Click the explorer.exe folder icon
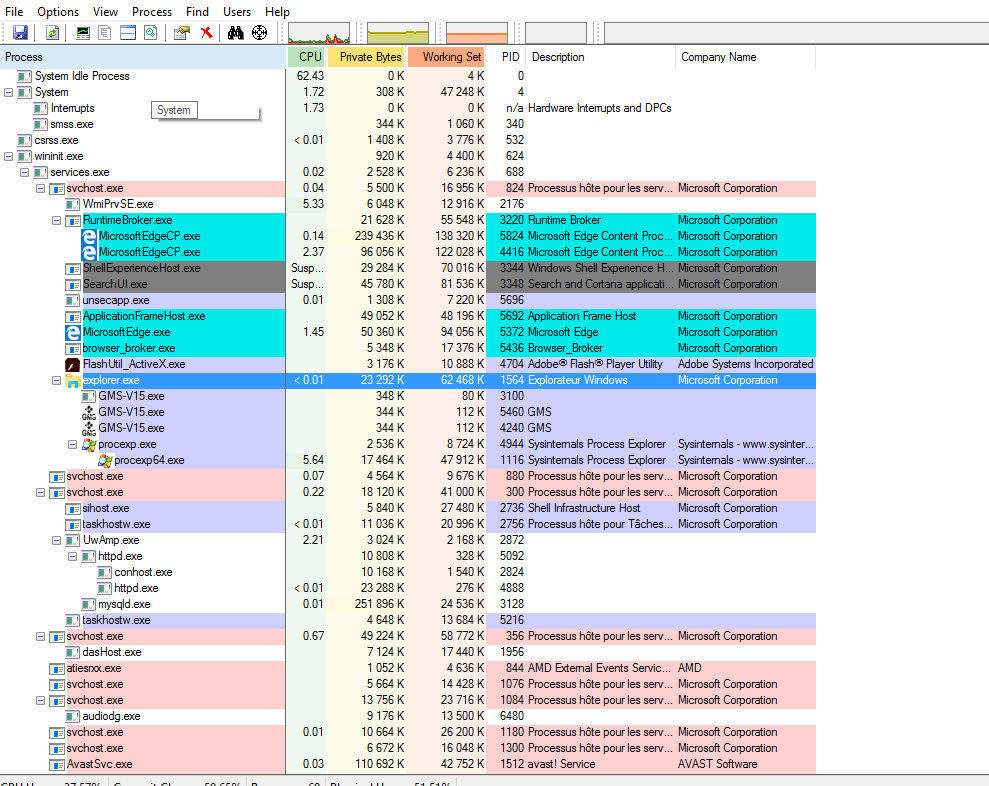Screen dimensions: 989x786 click(73, 380)
